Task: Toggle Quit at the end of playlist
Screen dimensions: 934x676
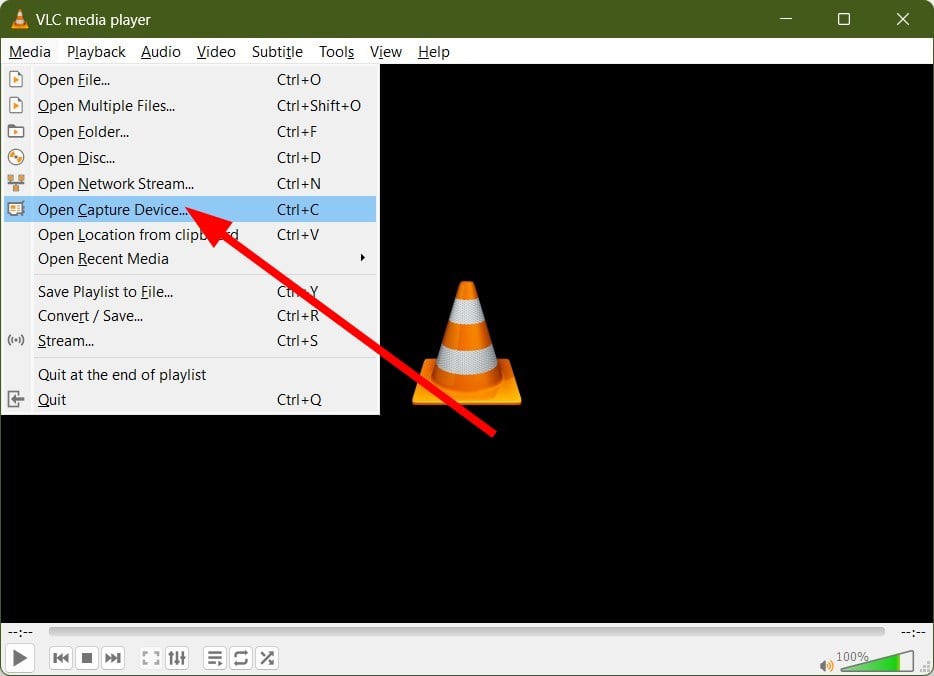Action: coord(190,375)
